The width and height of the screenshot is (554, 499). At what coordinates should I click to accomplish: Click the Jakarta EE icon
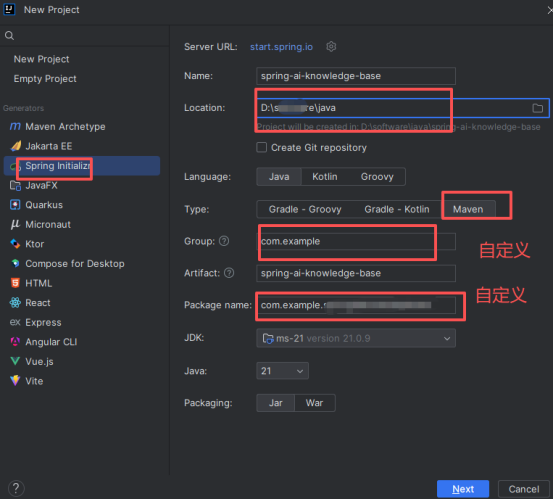(16, 146)
